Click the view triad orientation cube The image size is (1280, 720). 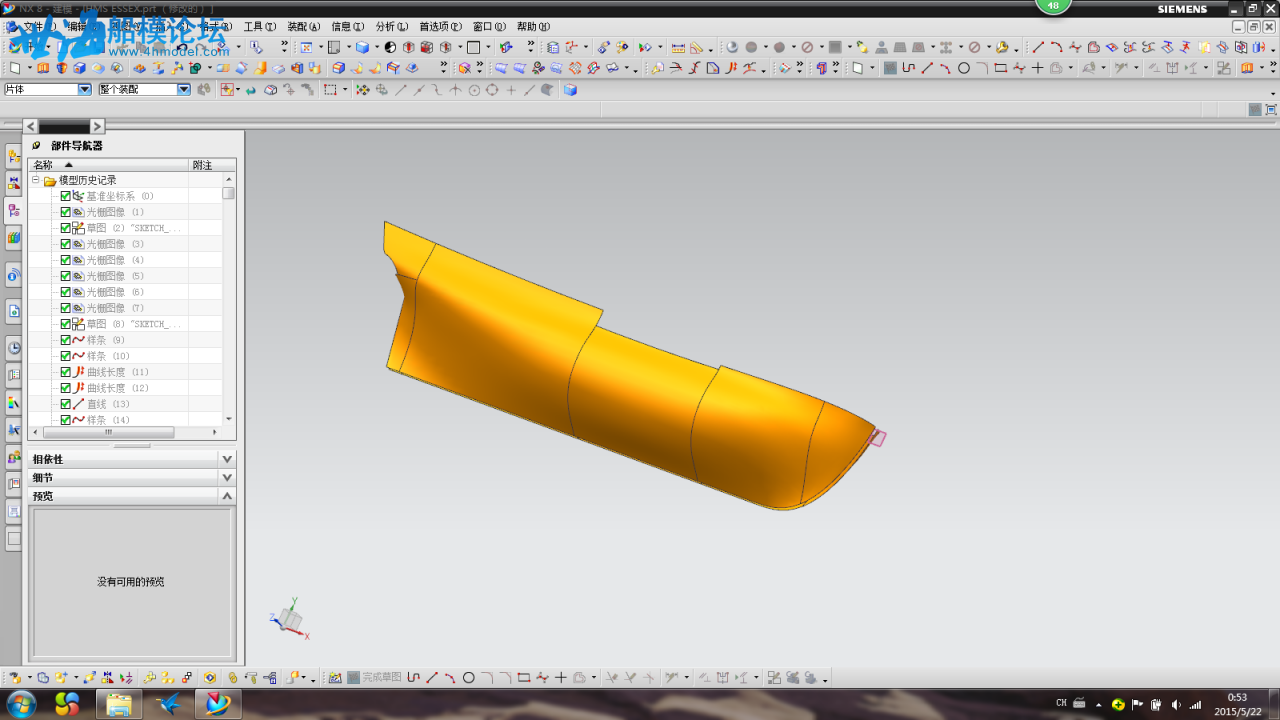pyautogui.click(x=290, y=620)
